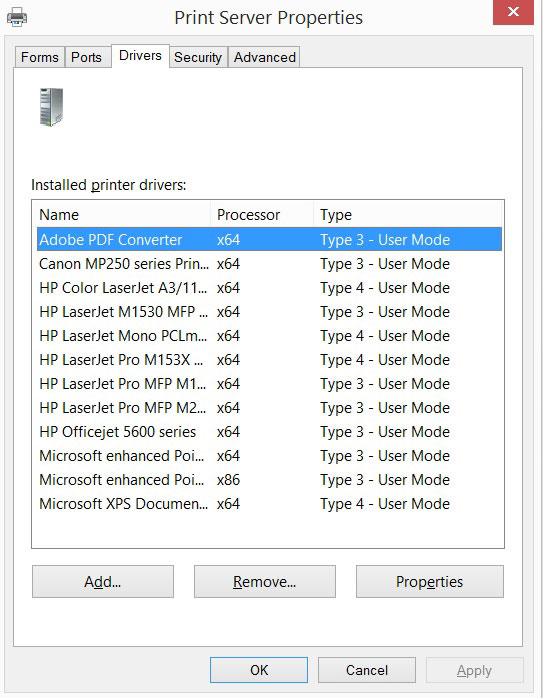Pick the HP LaserJet M1530 MFP driver

(269, 312)
